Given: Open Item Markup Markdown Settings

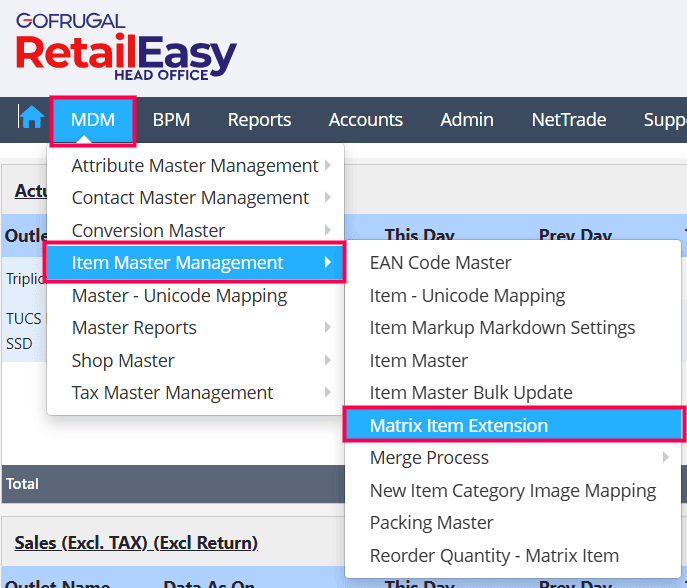Looking at the screenshot, I should click(x=513, y=328).
